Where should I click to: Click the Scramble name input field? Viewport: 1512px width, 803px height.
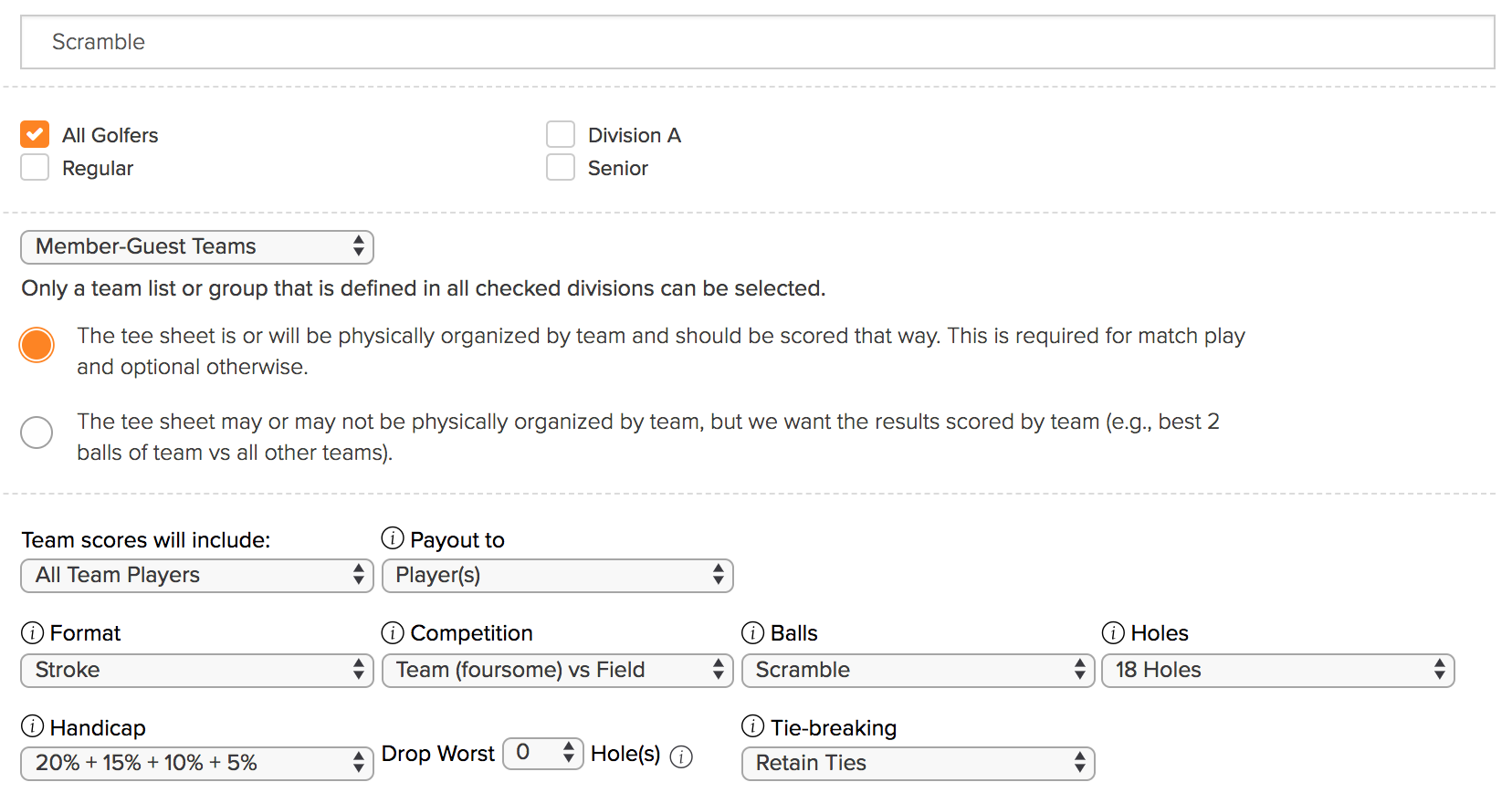pos(757,42)
